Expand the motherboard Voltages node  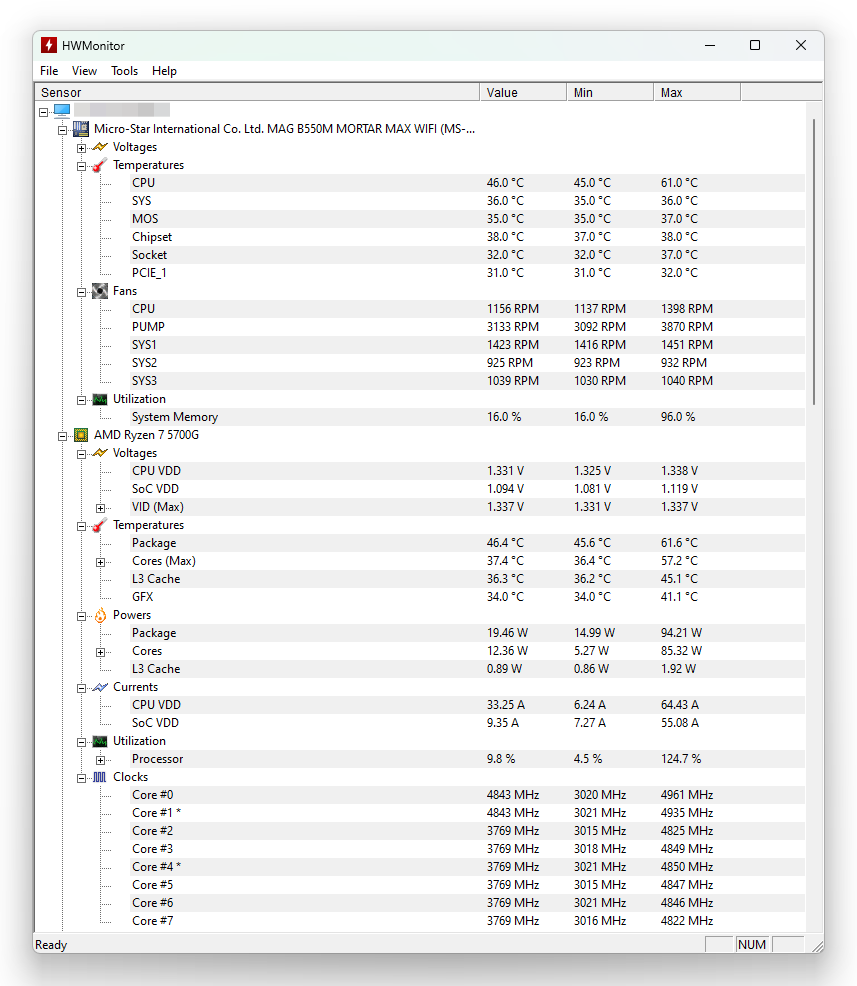point(82,148)
